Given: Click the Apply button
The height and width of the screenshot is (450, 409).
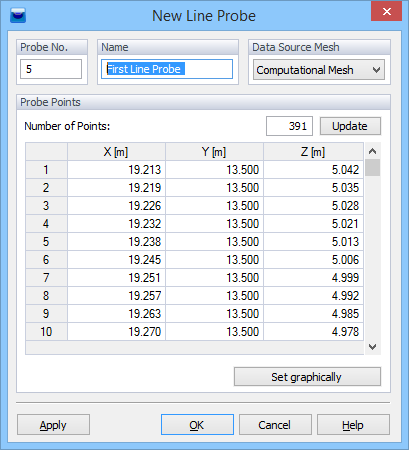Looking at the screenshot, I should click(x=53, y=425).
